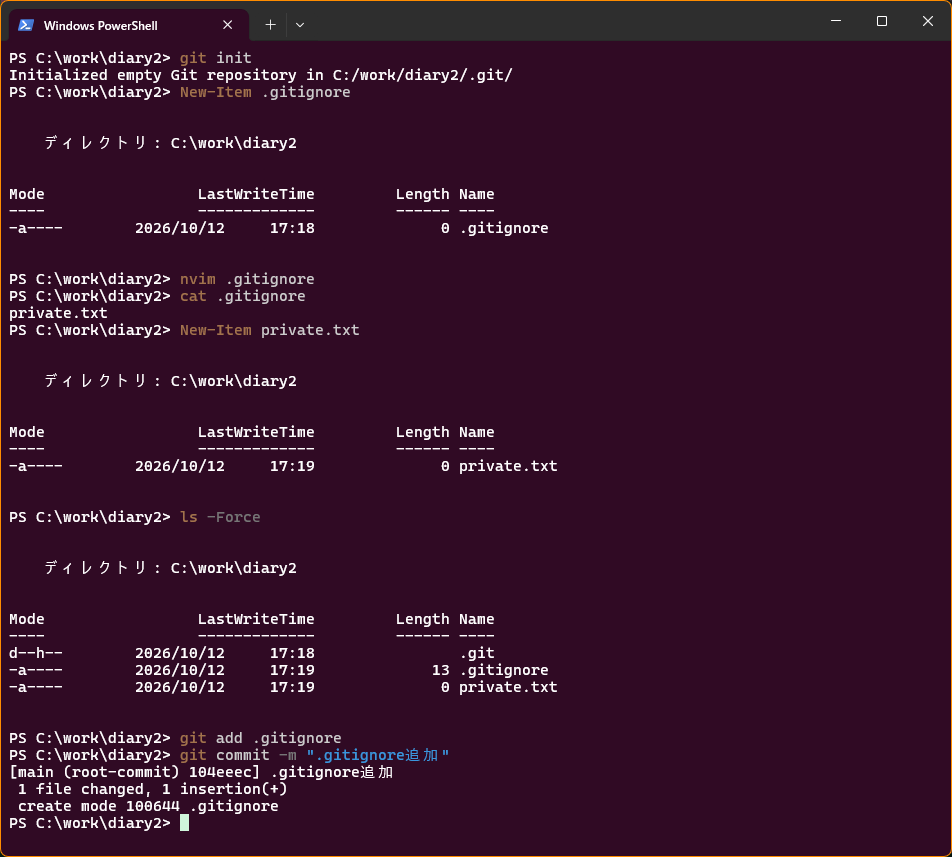This screenshot has height=857, width=952.
Task: Click the 'git add .gitignore' command
Action: click(x=260, y=738)
